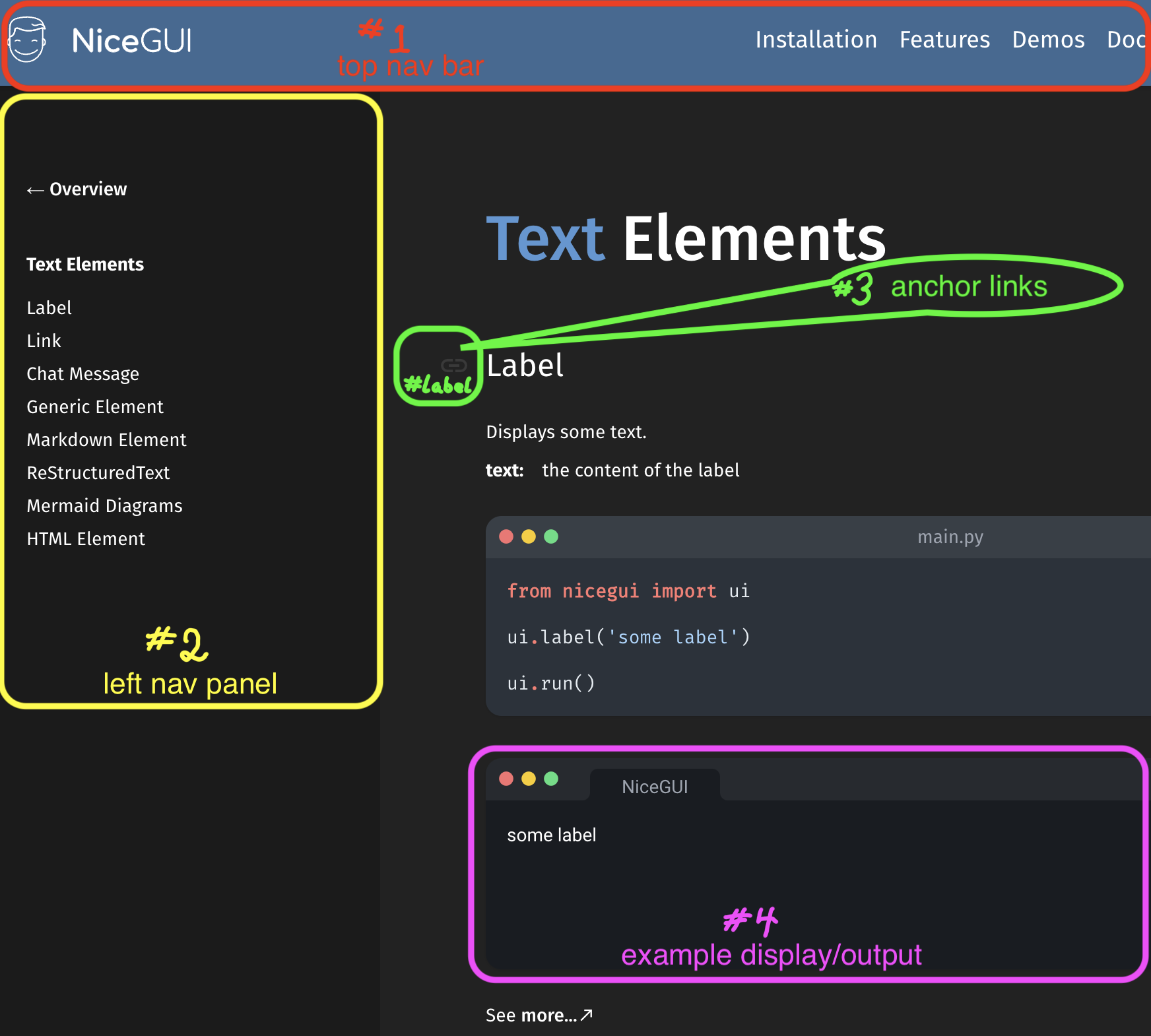Click the ui.label('some label') code line
The height and width of the screenshot is (1036, 1151).
(x=628, y=637)
